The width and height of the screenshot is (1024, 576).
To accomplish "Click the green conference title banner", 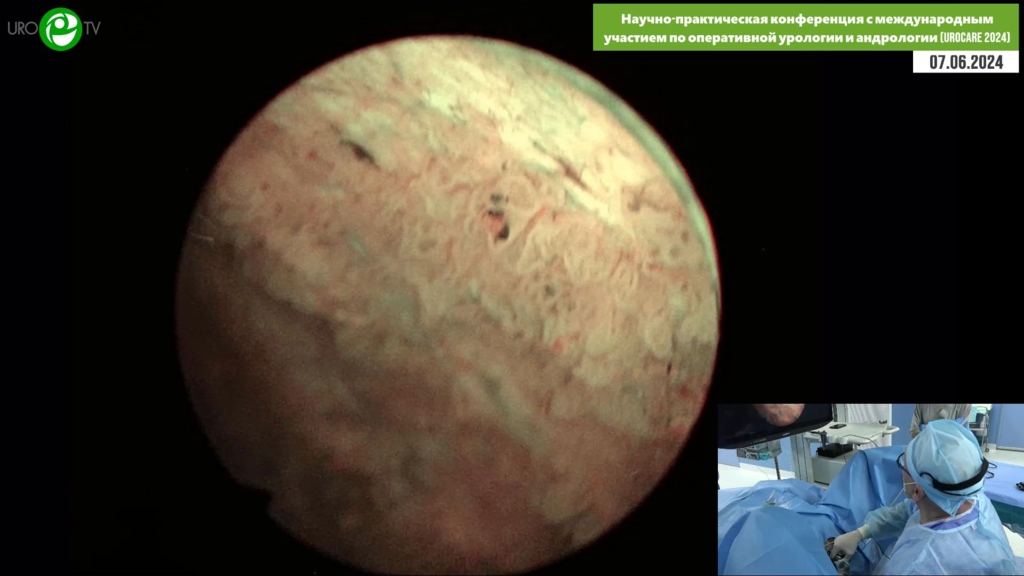I will (x=805, y=27).
